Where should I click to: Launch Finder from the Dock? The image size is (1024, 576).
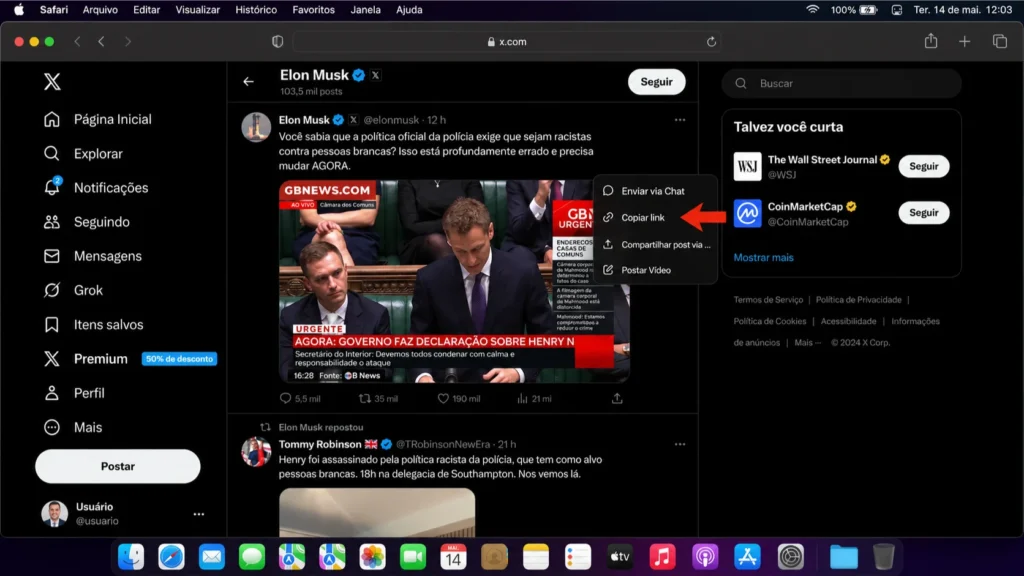pos(131,557)
